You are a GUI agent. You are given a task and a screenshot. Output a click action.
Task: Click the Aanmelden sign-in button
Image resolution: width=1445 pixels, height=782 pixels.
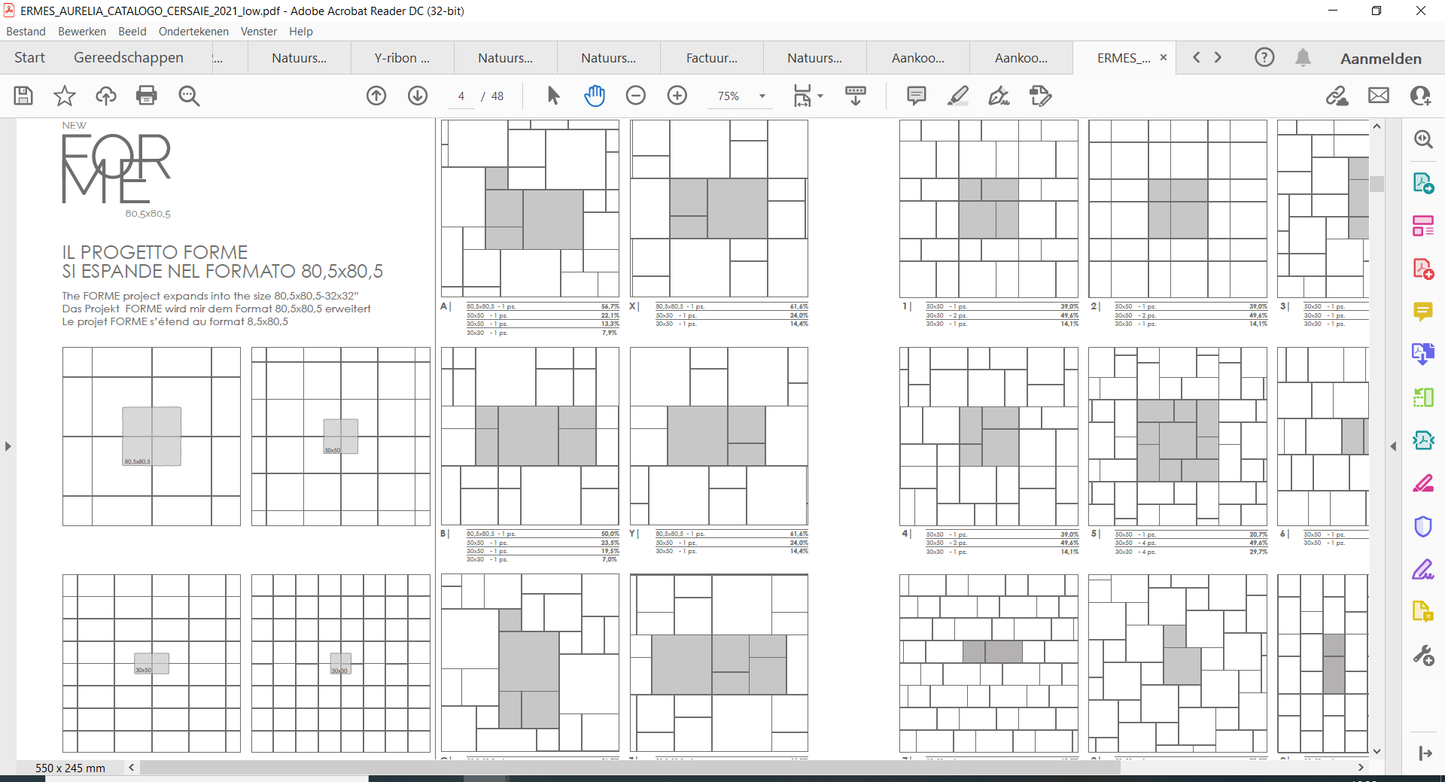tap(1380, 58)
